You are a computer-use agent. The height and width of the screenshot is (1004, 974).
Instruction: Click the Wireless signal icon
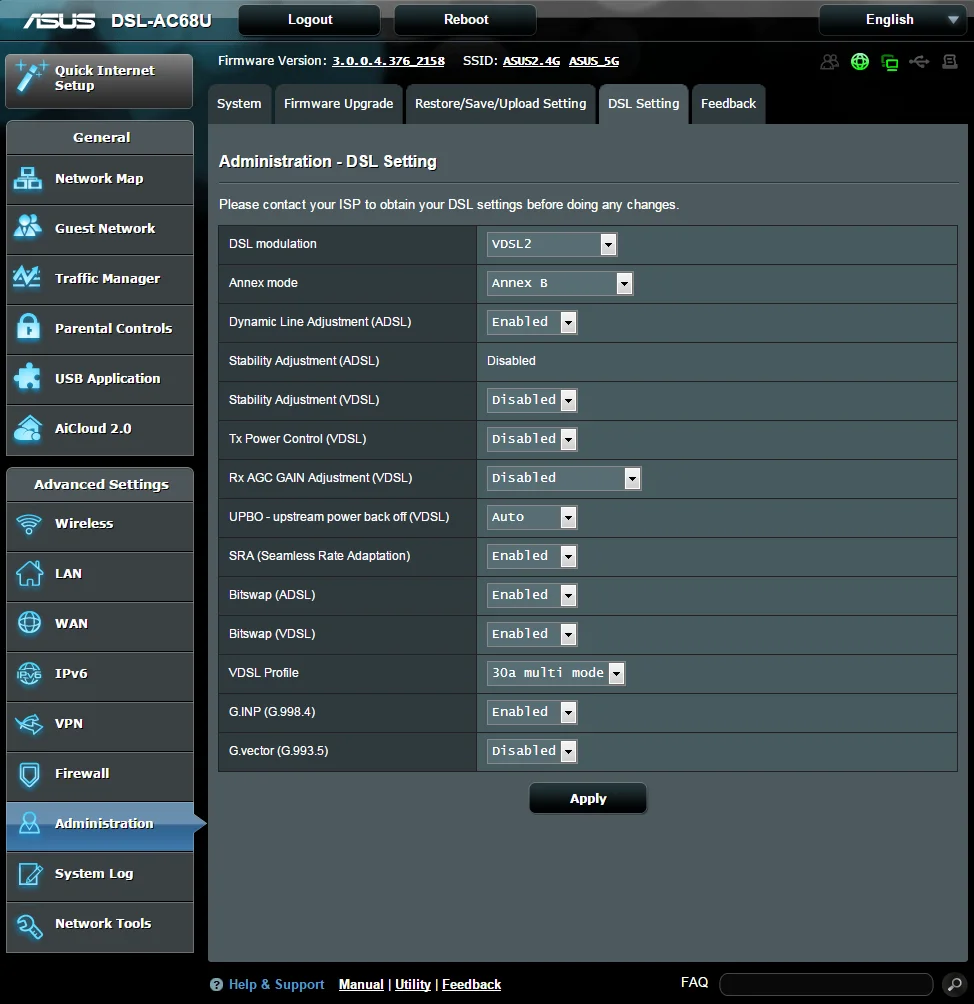[x=29, y=524]
